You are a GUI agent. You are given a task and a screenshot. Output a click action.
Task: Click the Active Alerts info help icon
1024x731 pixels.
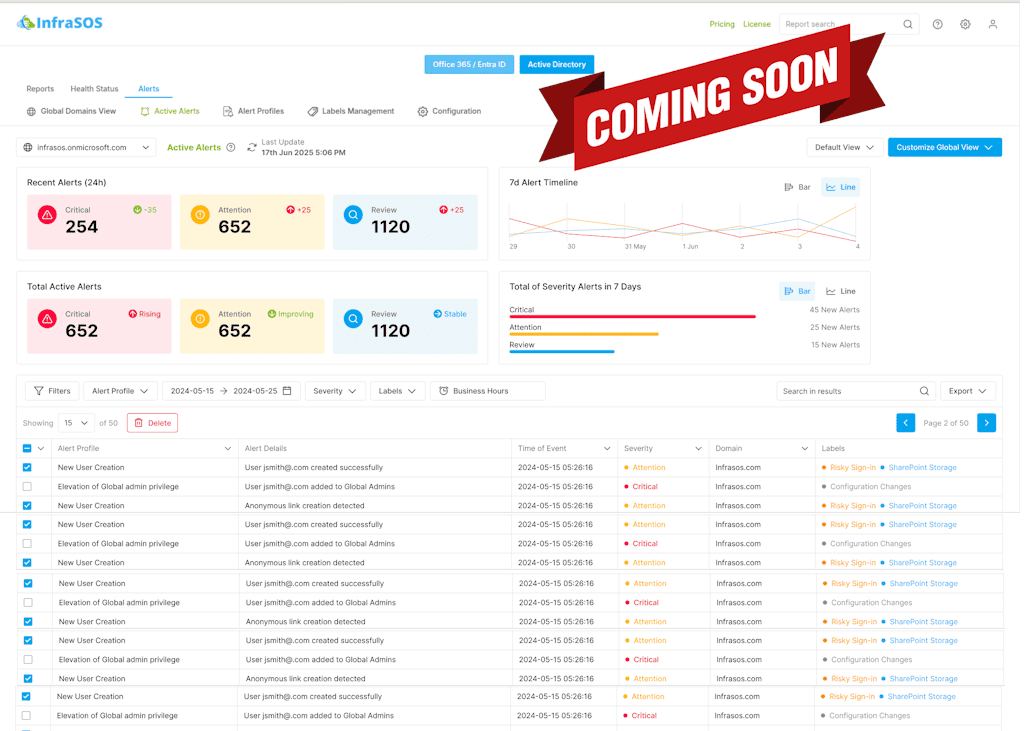point(231,148)
